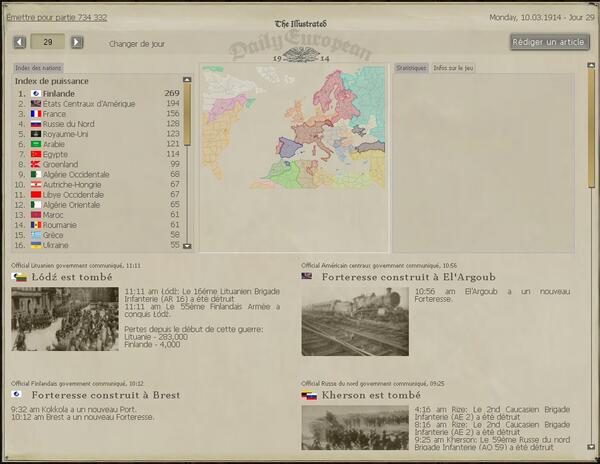Image resolution: width=600 pixels, height=464 pixels.
Task: Click the main newspaper scrollbar thumb
Action: coord(591,128)
